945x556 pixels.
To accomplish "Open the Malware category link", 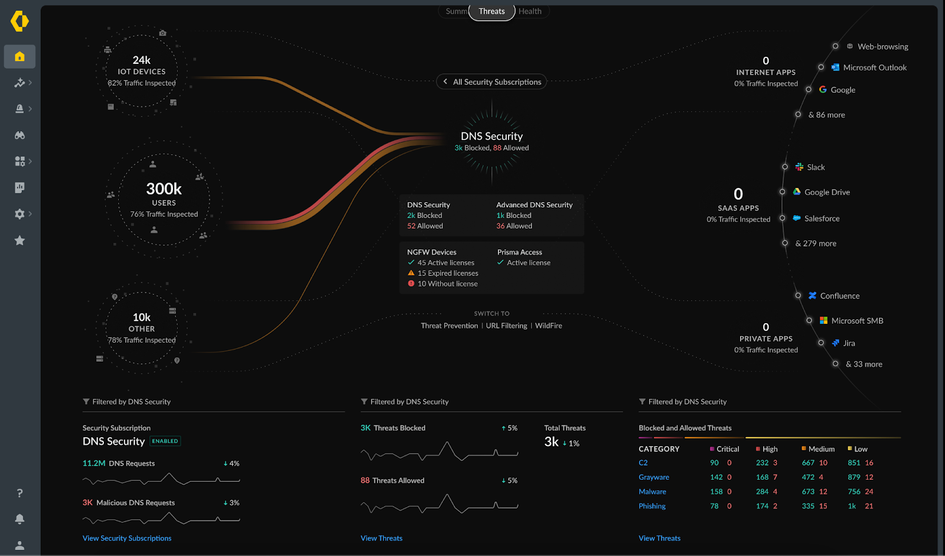I will coord(652,492).
